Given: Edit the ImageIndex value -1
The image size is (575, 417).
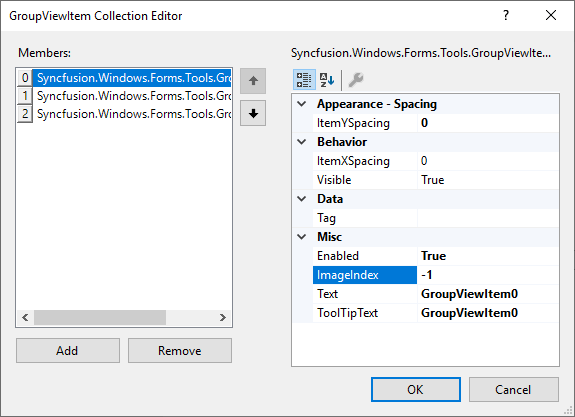Looking at the screenshot, I should pyautogui.click(x=488, y=275).
